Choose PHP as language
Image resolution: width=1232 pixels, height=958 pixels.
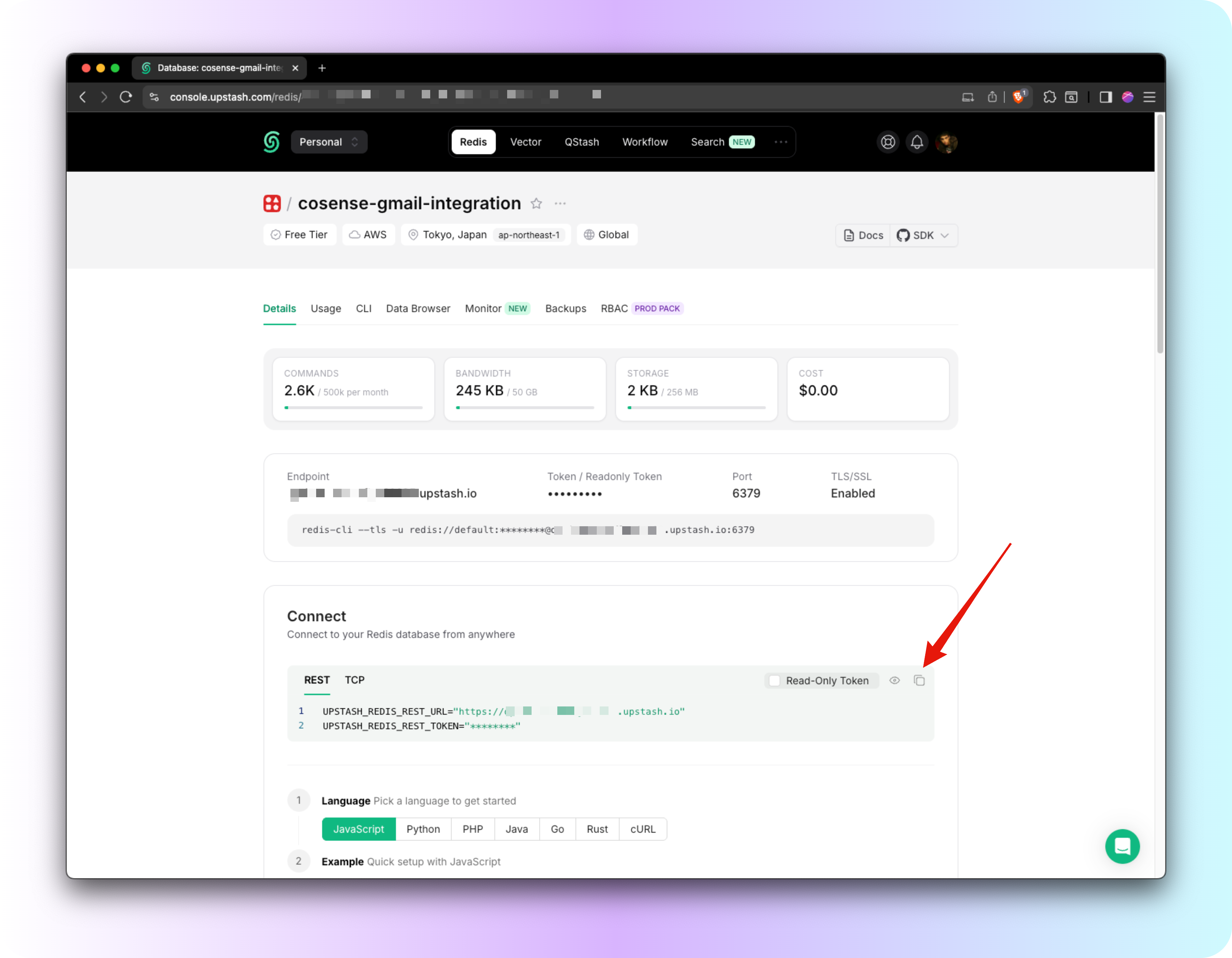tap(473, 829)
